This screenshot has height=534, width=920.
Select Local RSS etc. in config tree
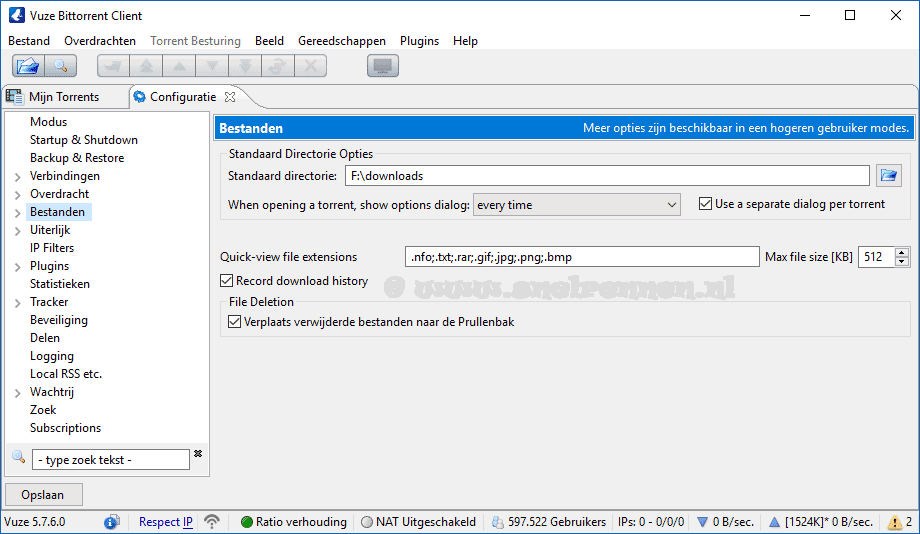click(66, 374)
